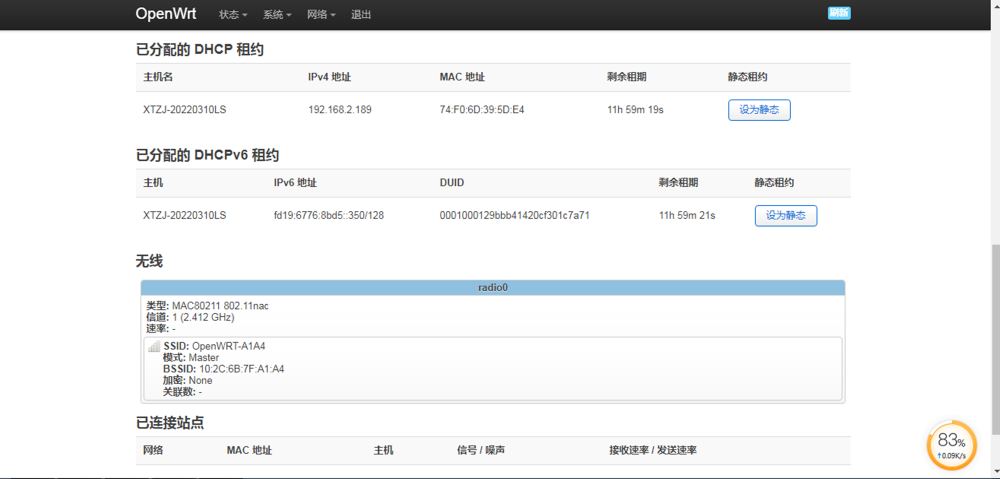This screenshot has width=1000, height=479.
Task: Open the 状态 dropdown menu
Action: [233, 15]
